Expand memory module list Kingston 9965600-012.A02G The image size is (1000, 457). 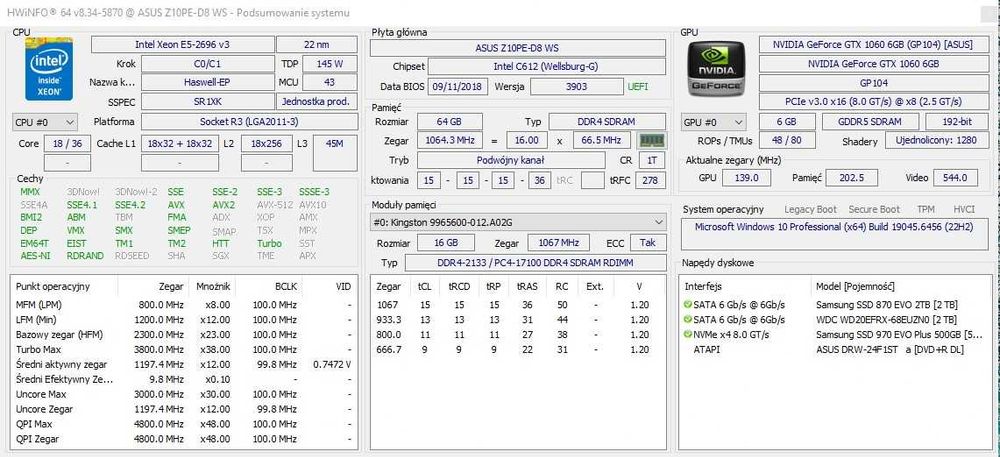coord(518,222)
